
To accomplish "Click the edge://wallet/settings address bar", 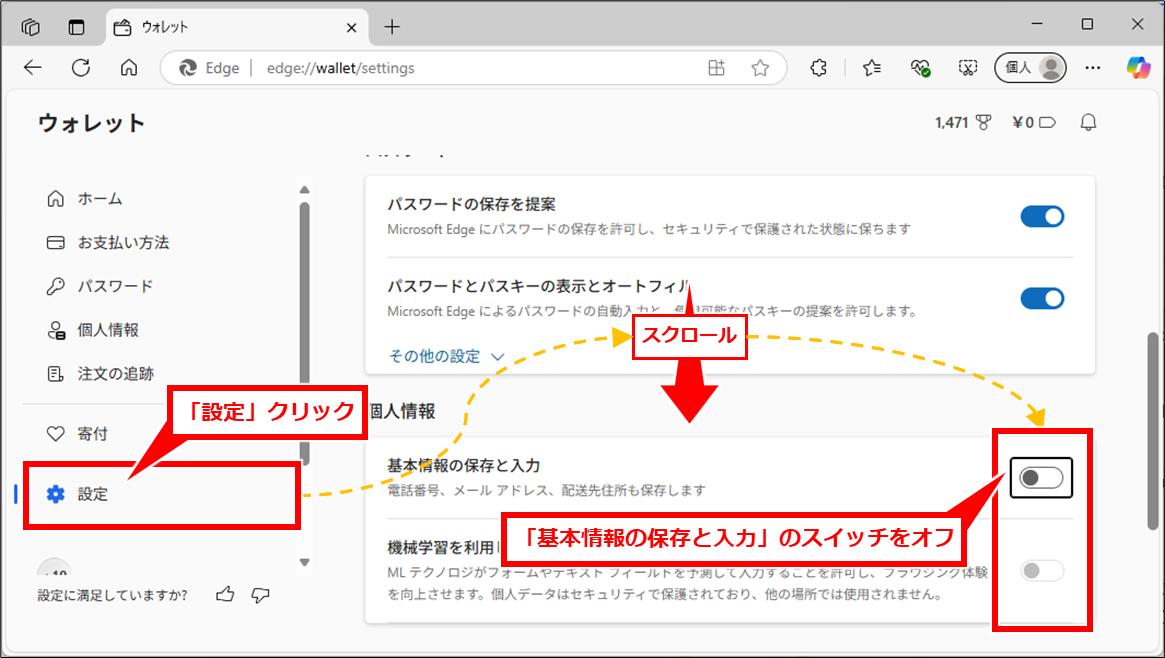I will [473, 68].
